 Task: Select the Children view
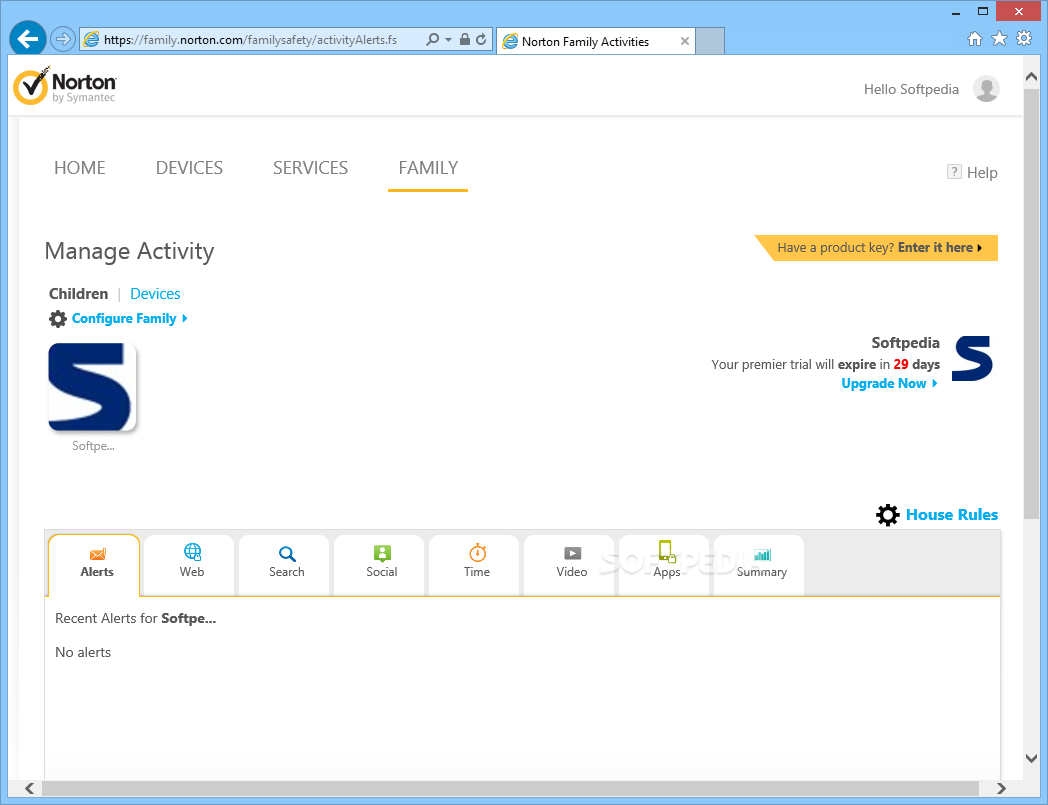click(x=78, y=294)
